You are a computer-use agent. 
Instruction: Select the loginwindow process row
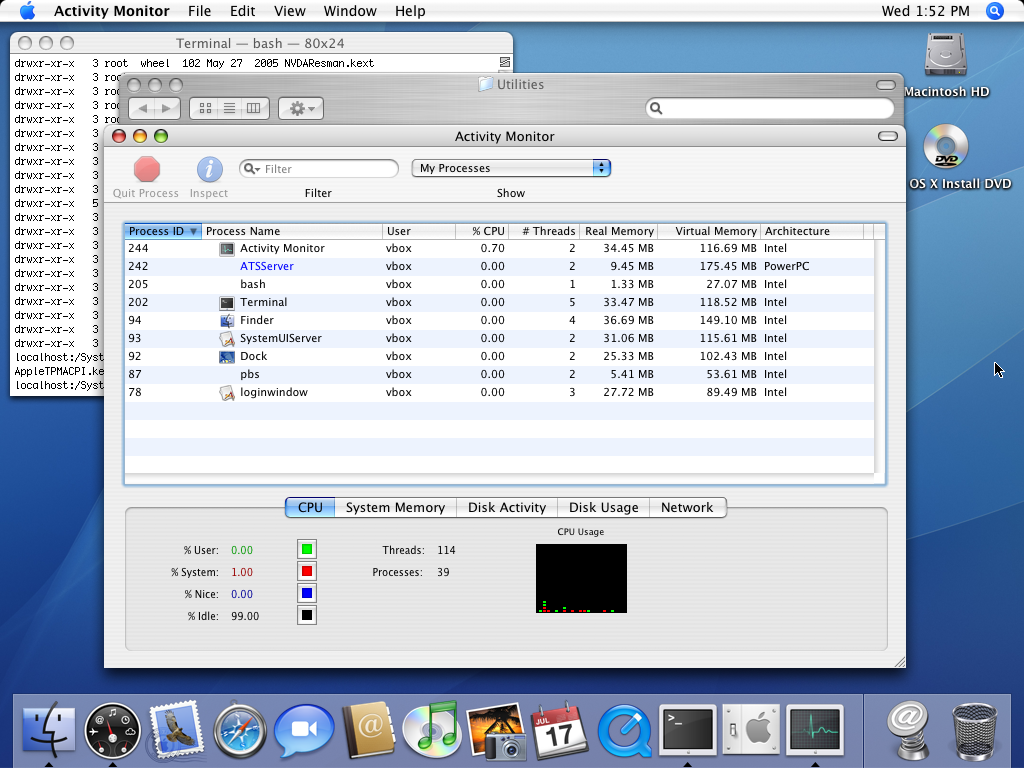point(500,392)
